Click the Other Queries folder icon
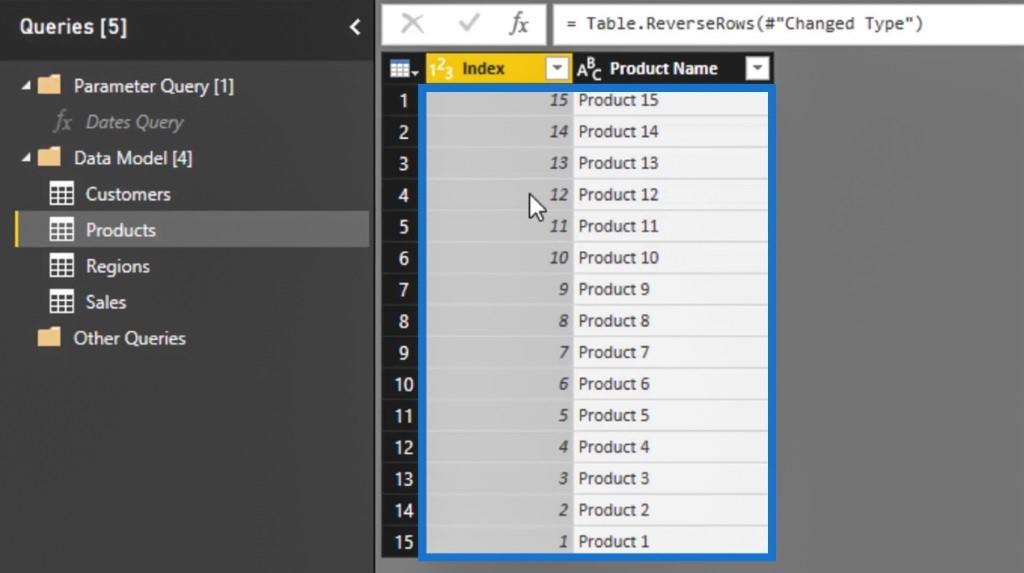The width and height of the screenshot is (1024, 573). [x=49, y=337]
